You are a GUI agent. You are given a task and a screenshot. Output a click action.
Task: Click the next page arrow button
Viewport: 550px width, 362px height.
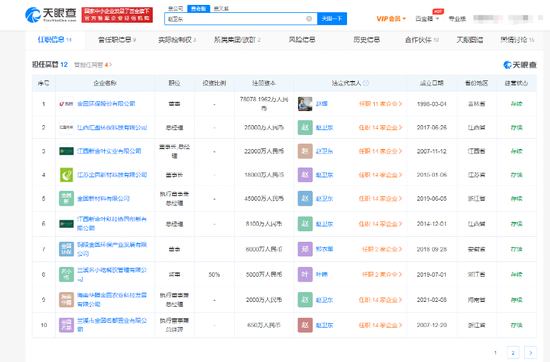(530, 353)
